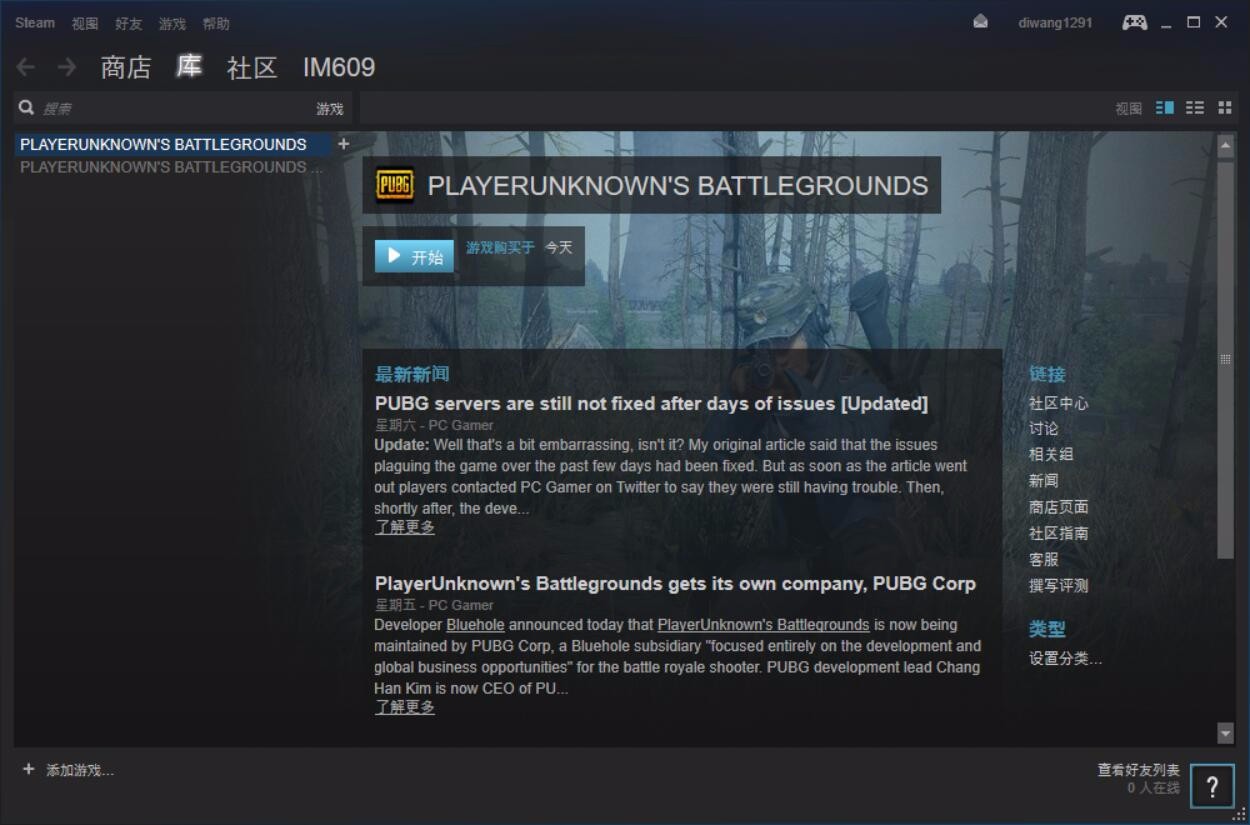Click the plus icon beside selected game

pos(343,144)
